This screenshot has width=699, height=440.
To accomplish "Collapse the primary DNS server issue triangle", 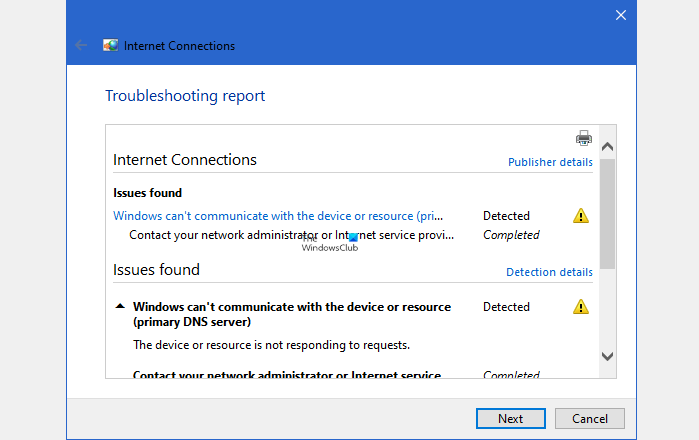I will [120, 307].
